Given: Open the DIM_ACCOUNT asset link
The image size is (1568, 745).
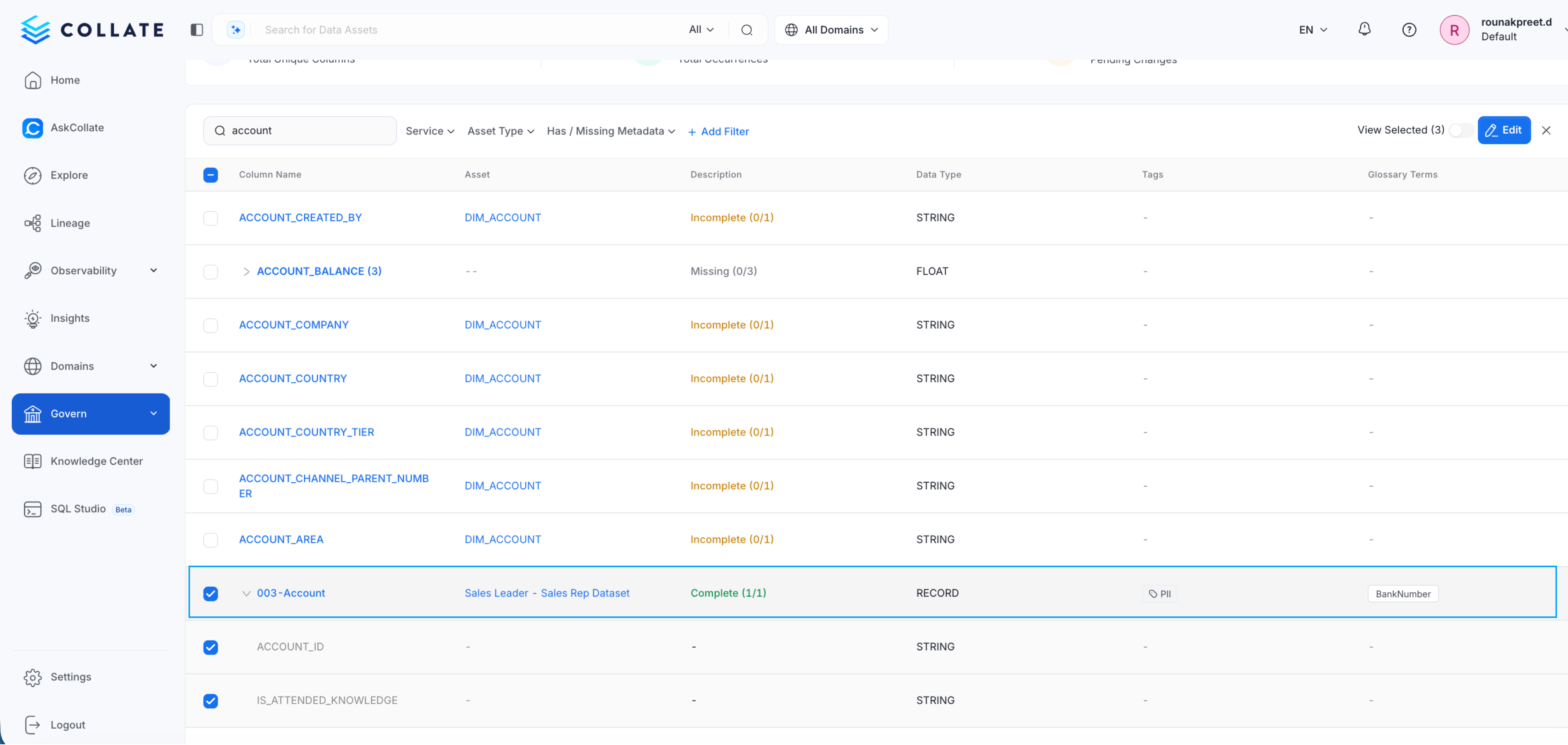Looking at the screenshot, I should pos(502,218).
